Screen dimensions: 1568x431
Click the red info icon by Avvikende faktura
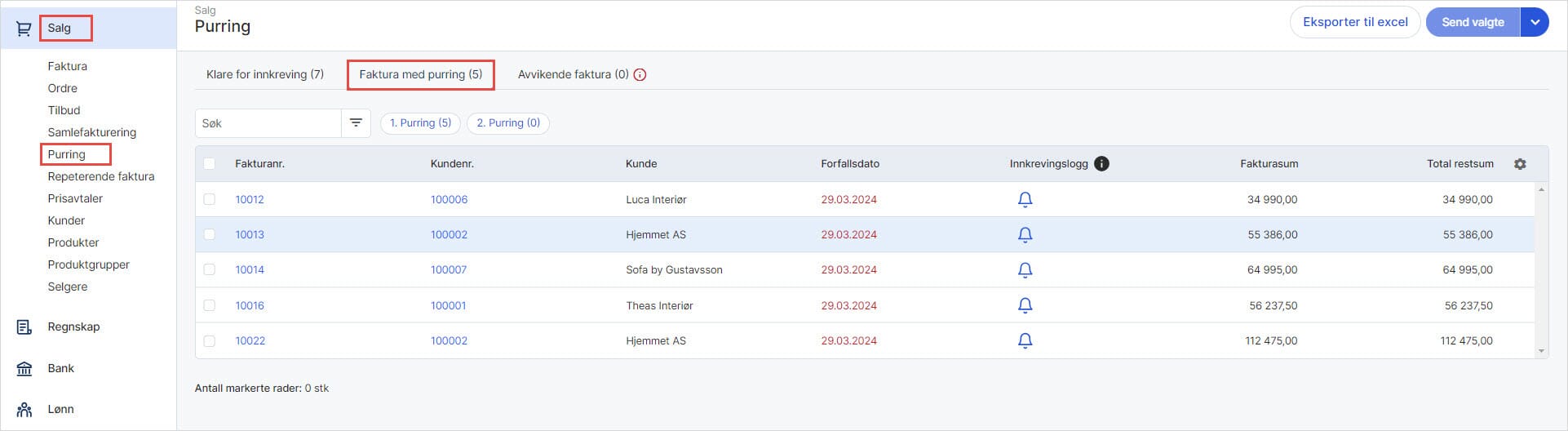640,74
